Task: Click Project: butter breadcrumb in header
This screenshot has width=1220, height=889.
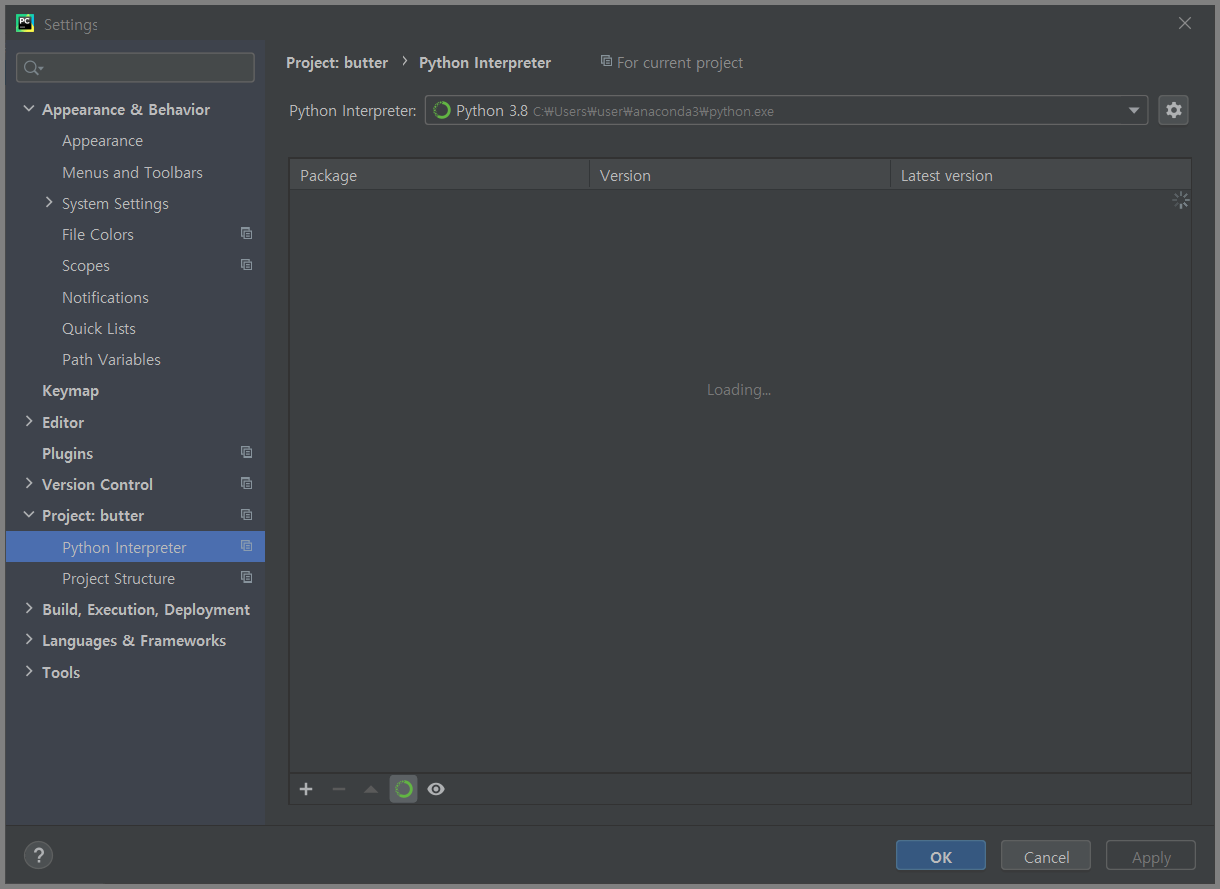Action: (x=337, y=62)
